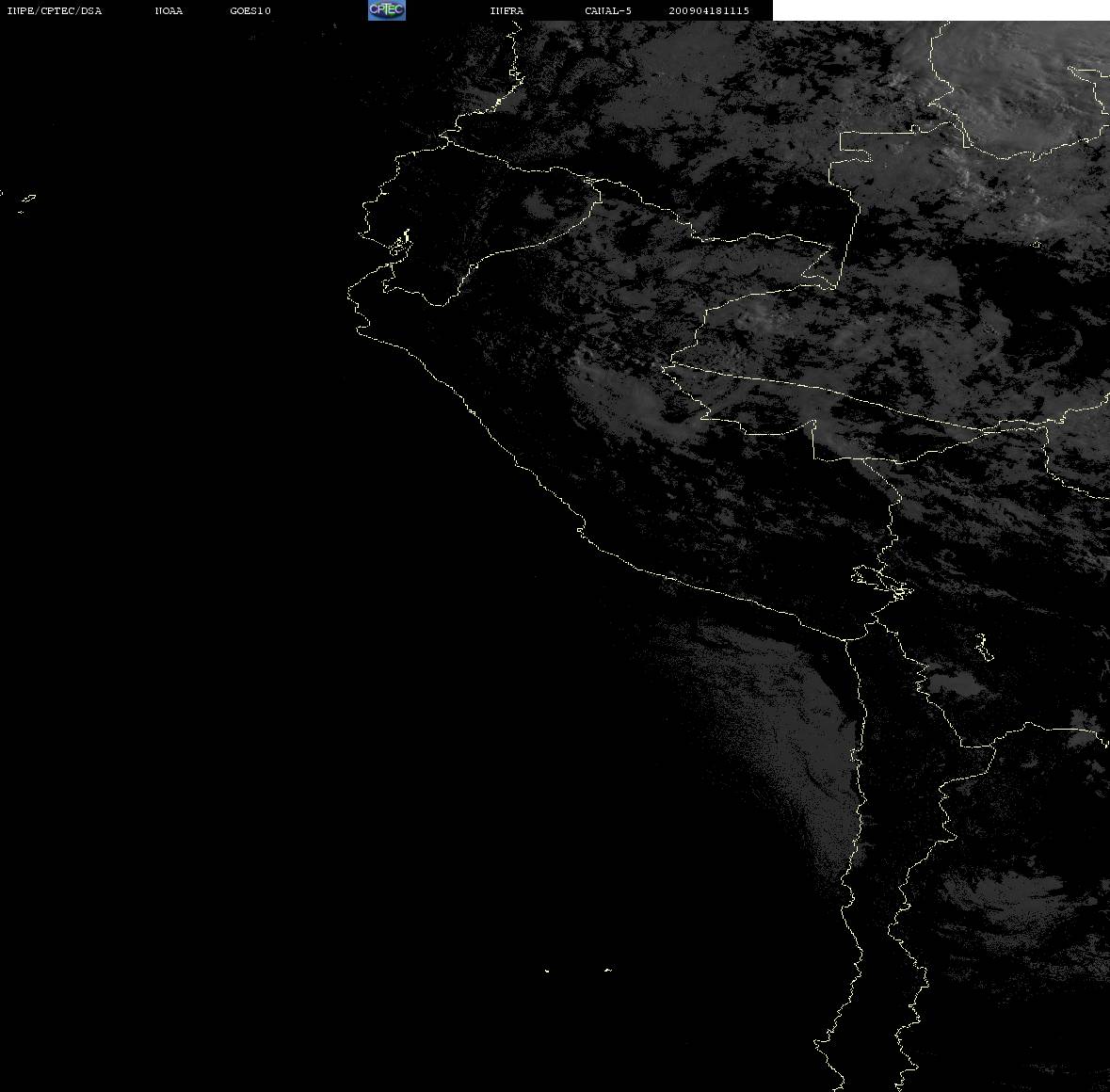Screen dimensions: 1110x1092
Task: Click the GOES10 satellite label
Action: (249, 10)
